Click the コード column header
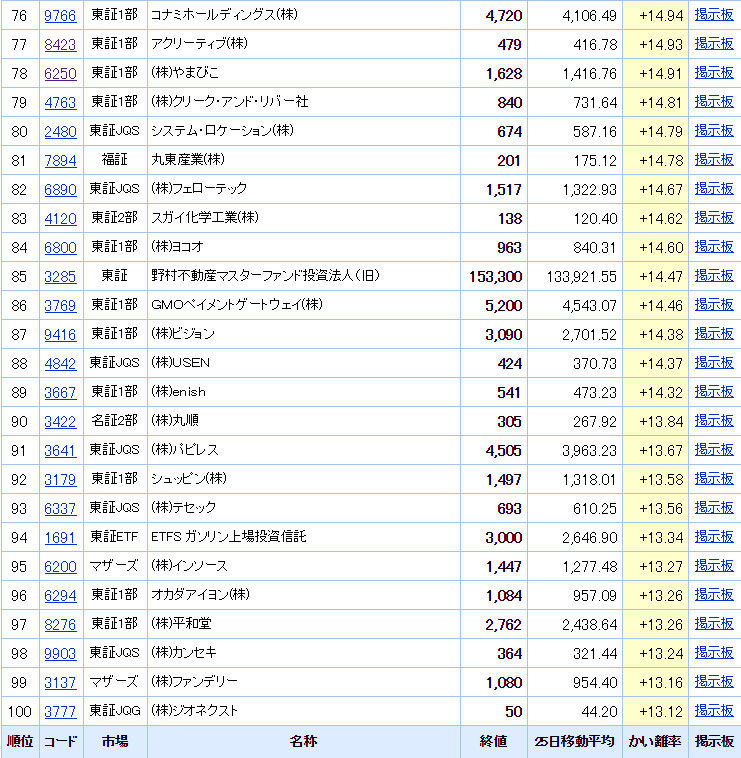The width and height of the screenshot is (741, 758). tap(60, 741)
